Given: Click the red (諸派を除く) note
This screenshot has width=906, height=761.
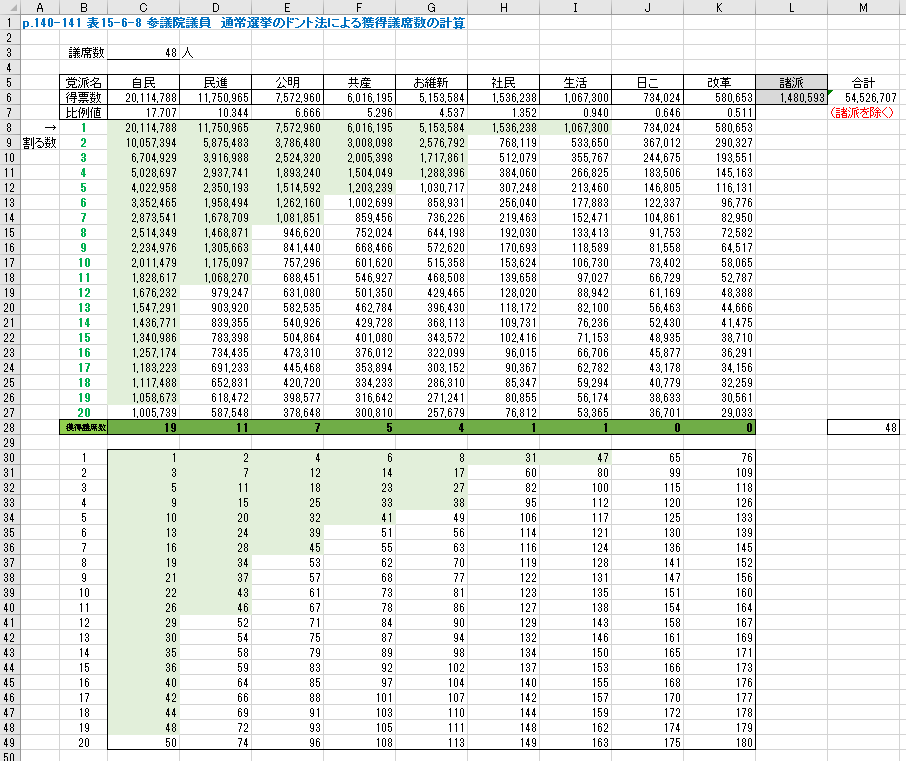Looking at the screenshot, I should pyautogui.click(x=862, y=113).
